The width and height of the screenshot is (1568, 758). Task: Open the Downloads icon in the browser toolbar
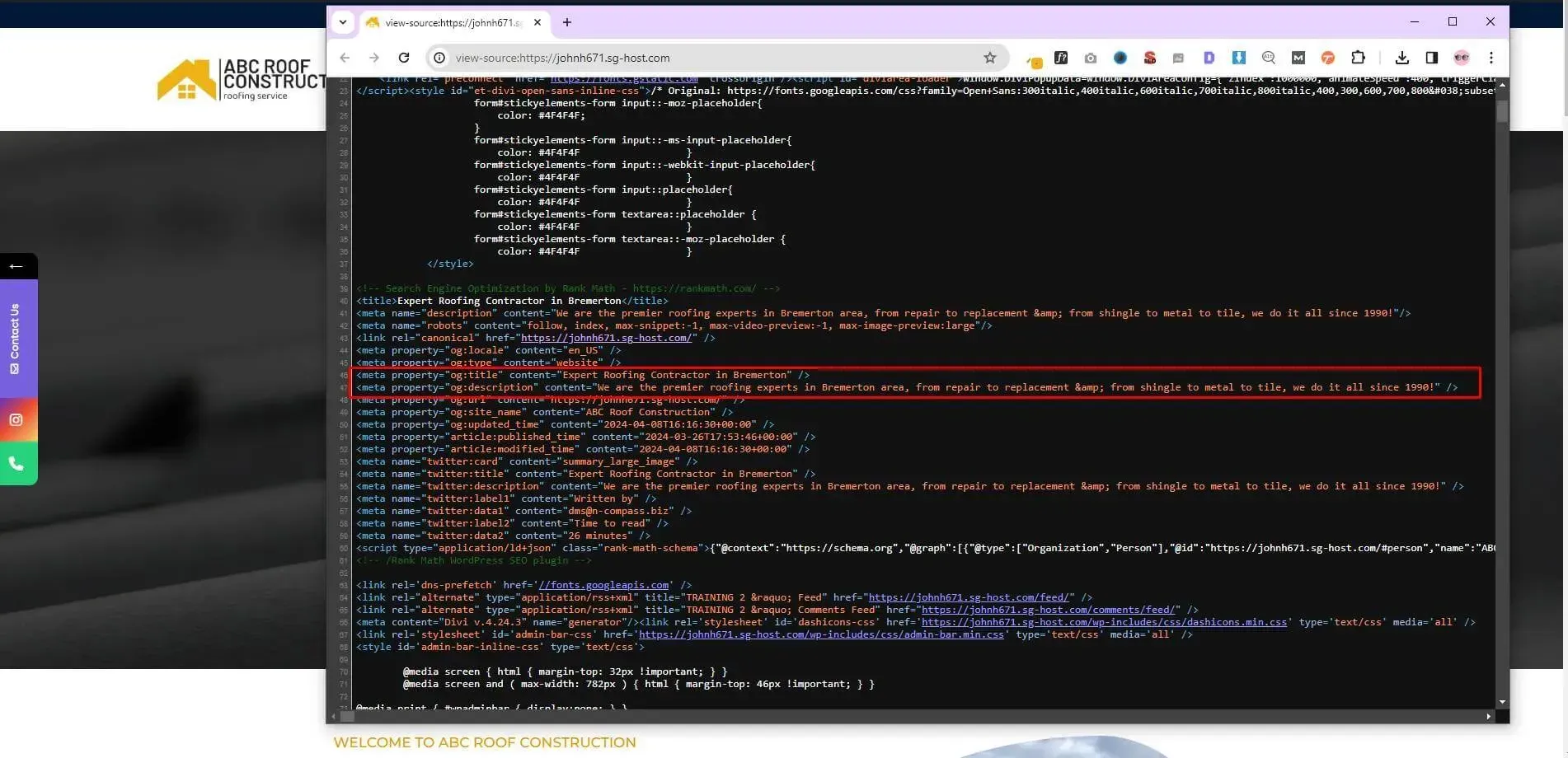pos(1401,58)
